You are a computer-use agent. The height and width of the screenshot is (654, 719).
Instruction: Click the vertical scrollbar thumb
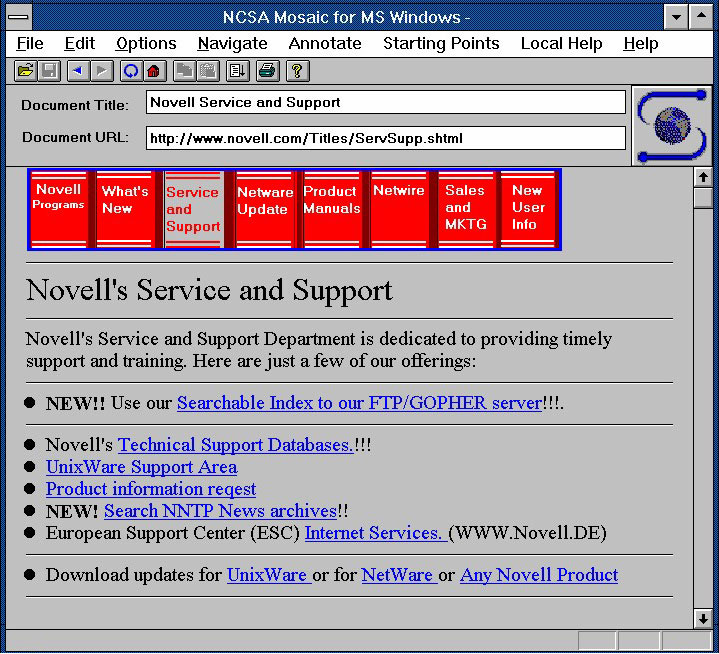pyautogui.click(x=703, y=198)
